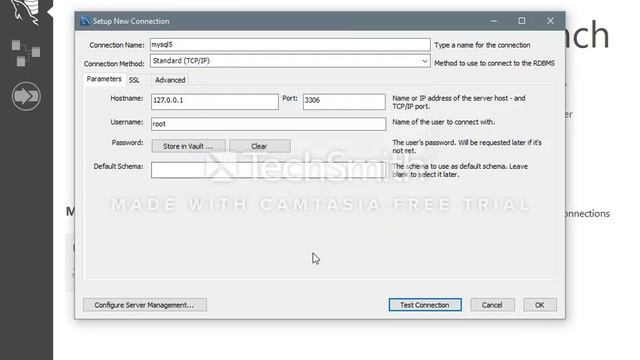Click the 'Type a name for the connection' hint
The width and height of the screenshot is (640, 360).
click(x=482, y=45)
